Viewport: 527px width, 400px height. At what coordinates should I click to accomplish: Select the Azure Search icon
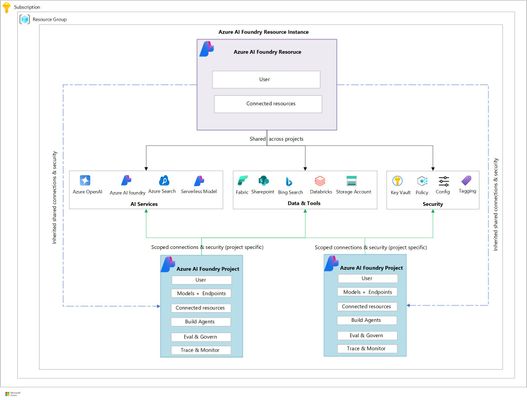pyautogui.click(x=164, y=181)
